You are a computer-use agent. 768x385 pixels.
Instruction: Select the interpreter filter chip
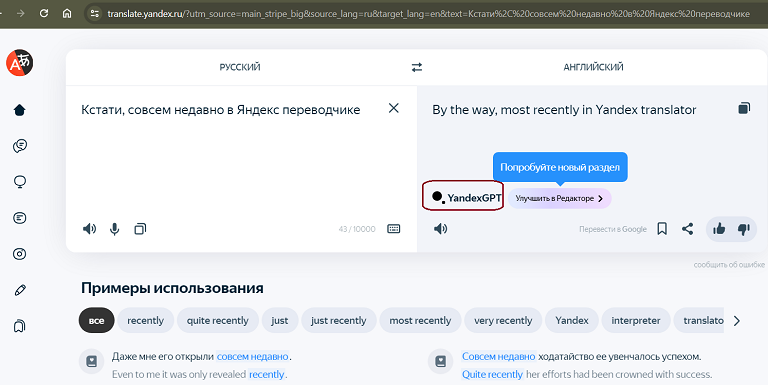pos(636,321)
